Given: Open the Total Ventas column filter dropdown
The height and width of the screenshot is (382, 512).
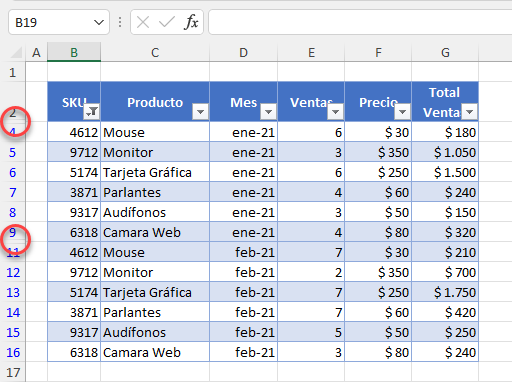Looking at the screenshot, I should pyautogui.click(x=470, y=111).
